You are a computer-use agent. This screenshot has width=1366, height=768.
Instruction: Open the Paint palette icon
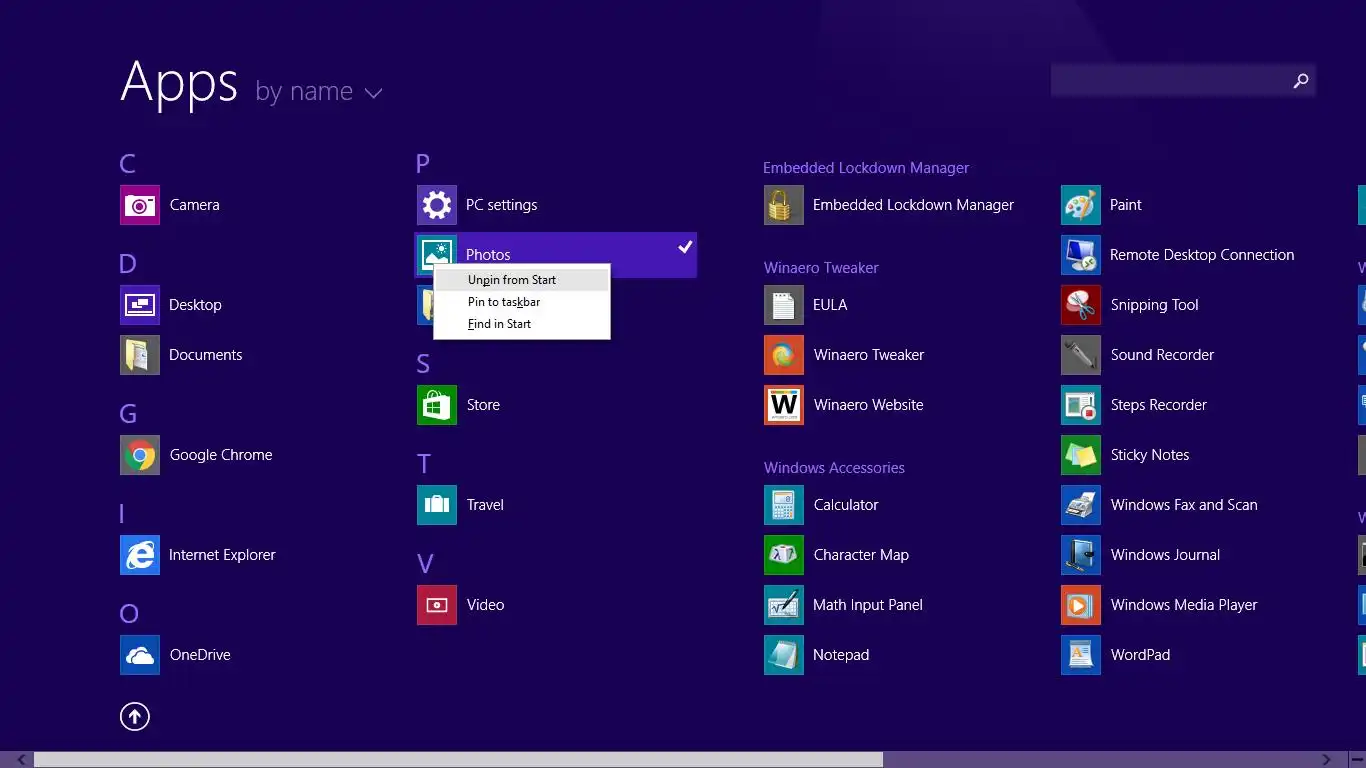pos(1081,205)
